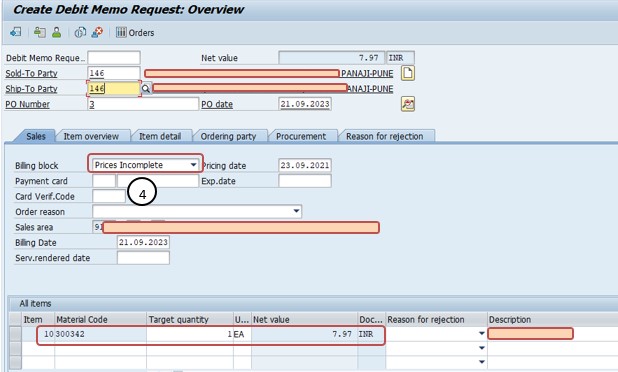Switch to the Item overview tab
Screen dimensions: 618x372
[x=91, y=136]
